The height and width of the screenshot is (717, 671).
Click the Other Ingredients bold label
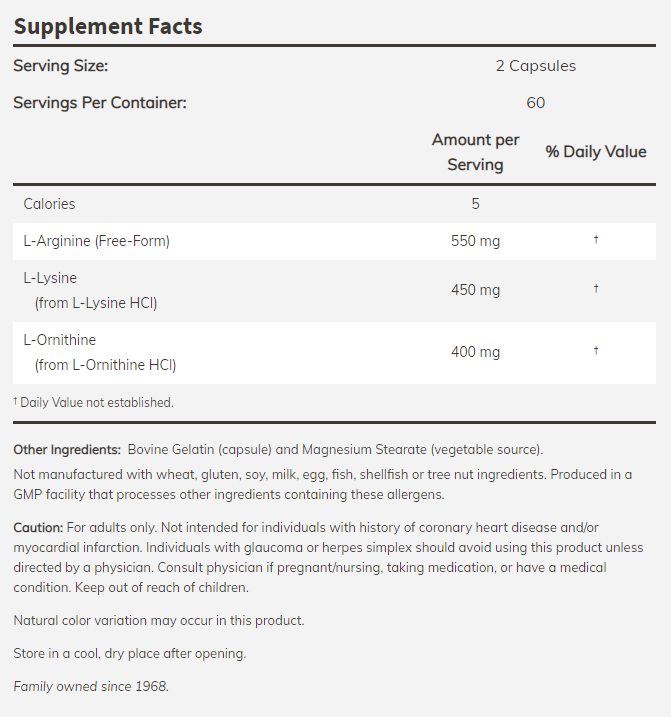[x=68, y=450]
